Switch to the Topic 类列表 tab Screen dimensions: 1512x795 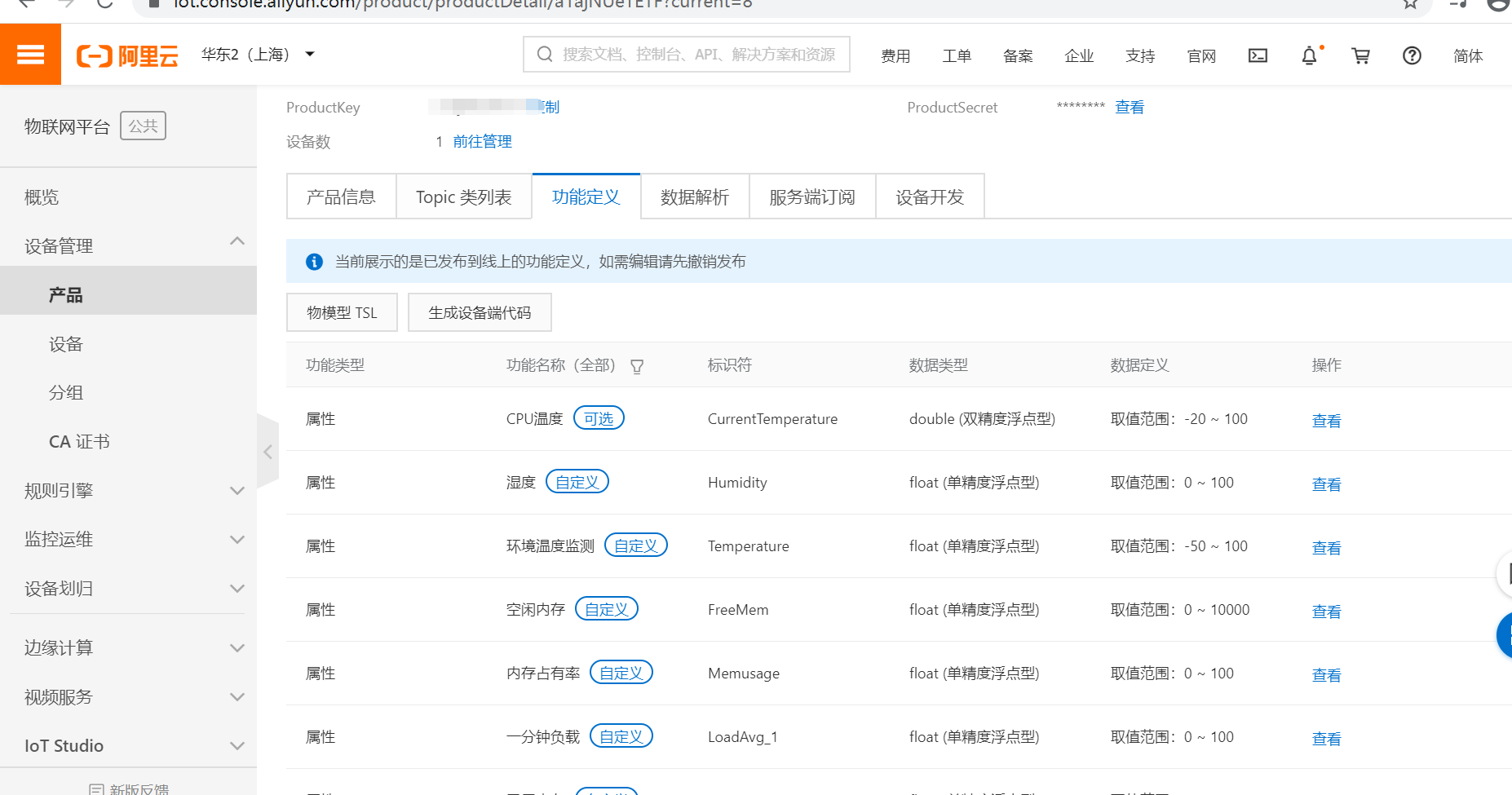pos(464,196)
